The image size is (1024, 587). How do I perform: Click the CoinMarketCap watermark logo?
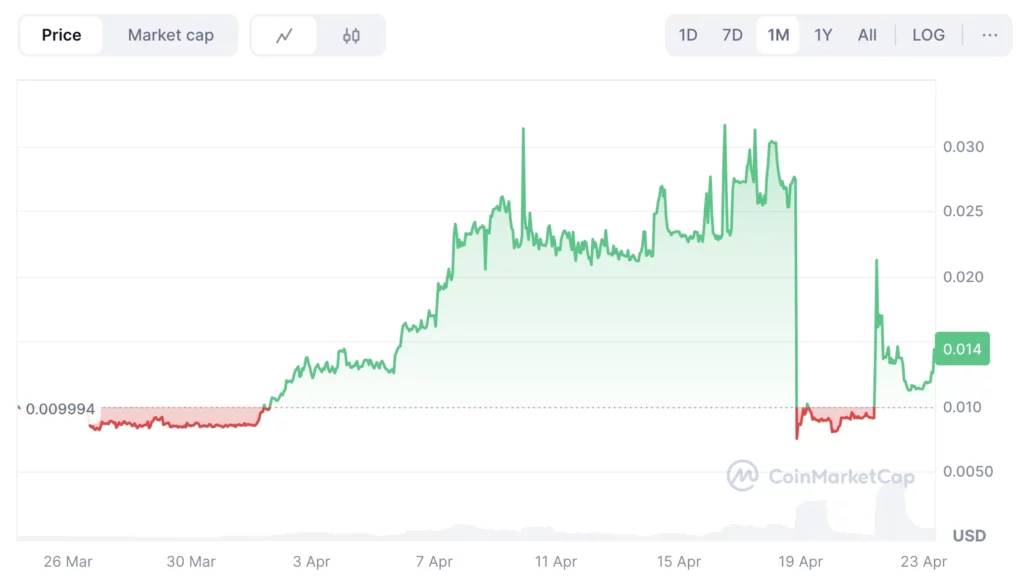(820, 476)
